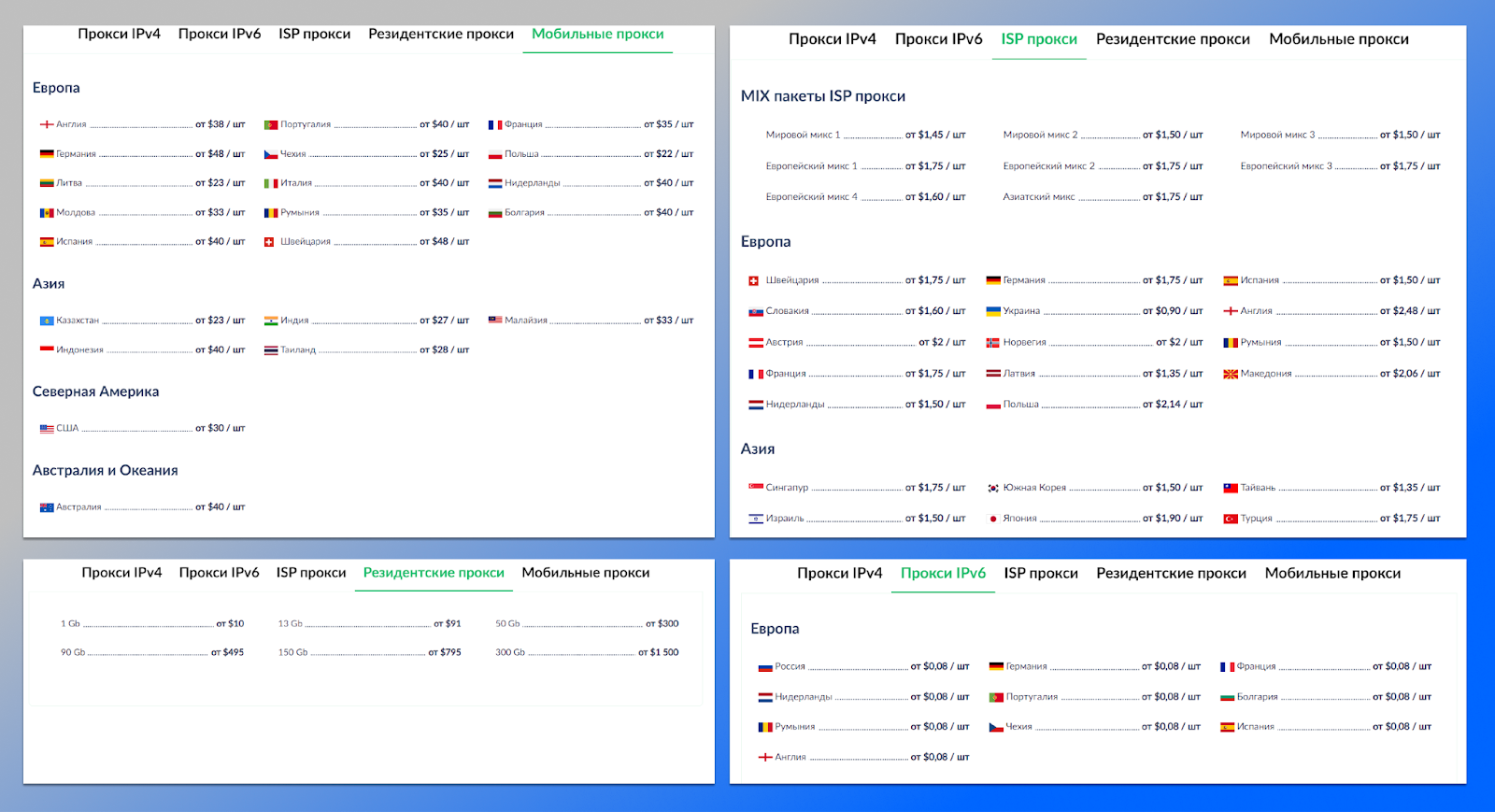Click Czech flag beside Чехия от $25
This screenshot has height=812, width=1495.
pos(271,154)
